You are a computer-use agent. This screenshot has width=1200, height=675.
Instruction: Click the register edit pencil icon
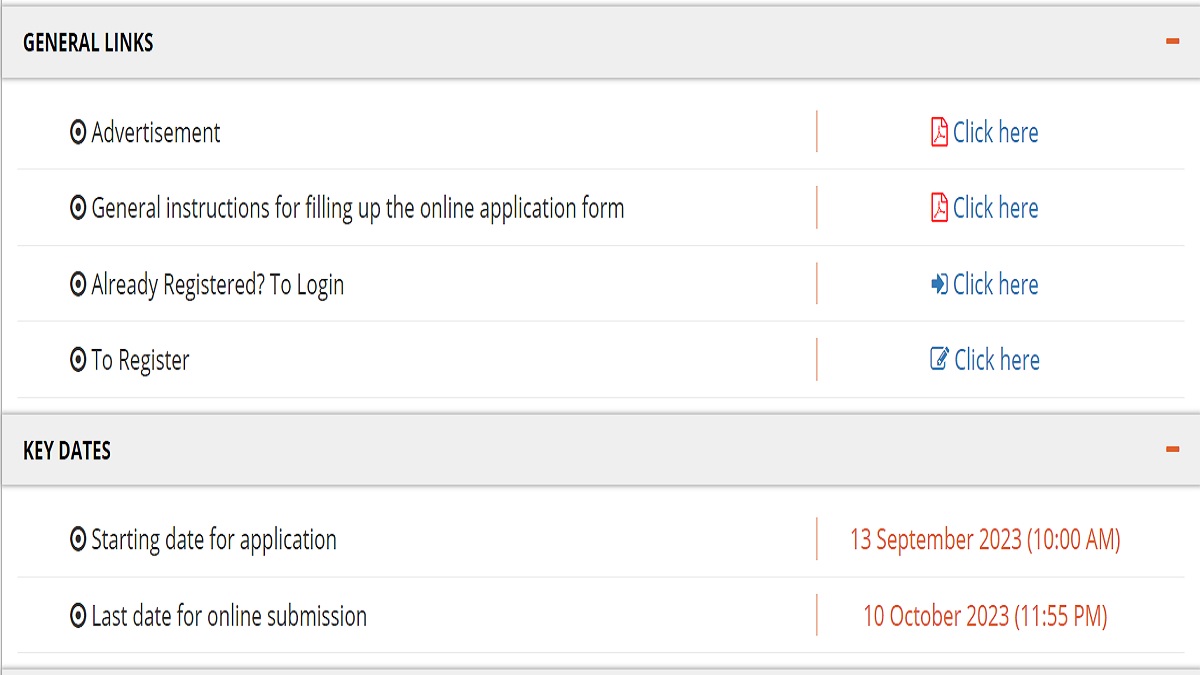pos(939,359)
